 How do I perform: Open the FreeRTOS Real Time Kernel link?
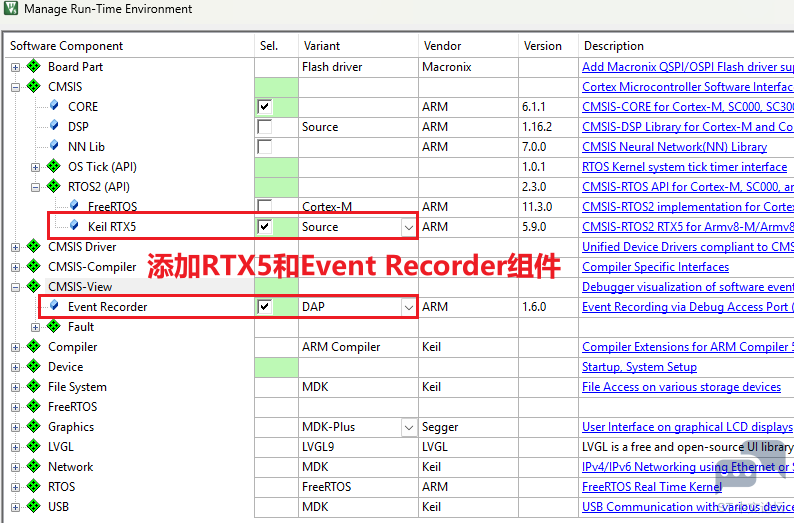pyautogui.click(x=652, y=487)
